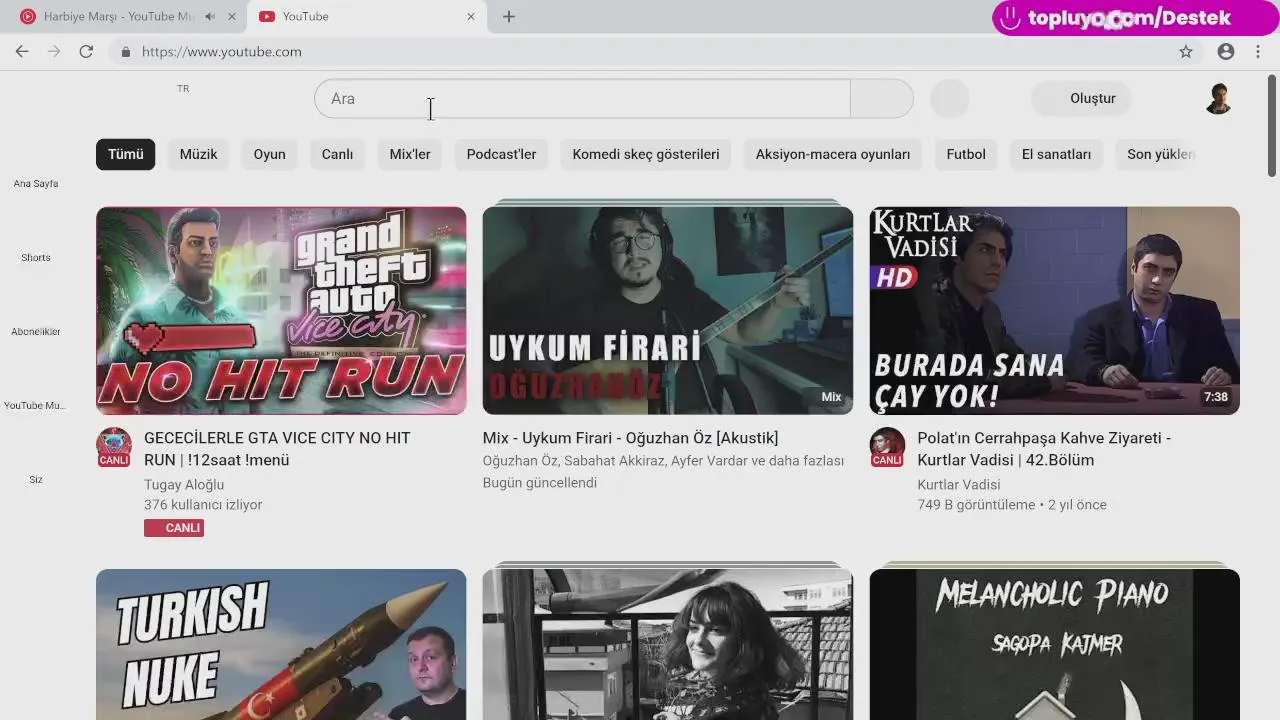Select the Oyun filter chip
This screenshot has height=720, width=1280.
point(269,154)
